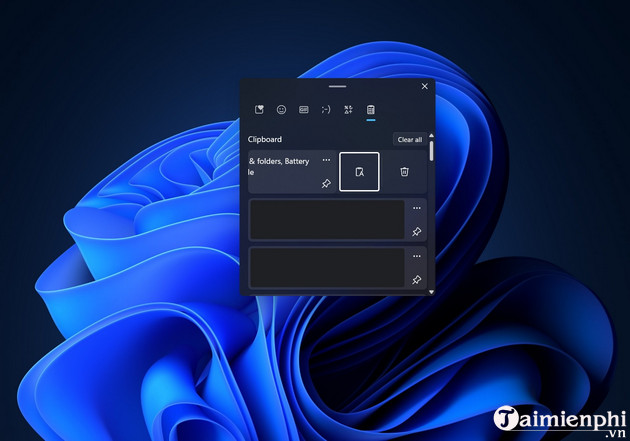Paste the third (dark) clipboard item

[327, 267]
